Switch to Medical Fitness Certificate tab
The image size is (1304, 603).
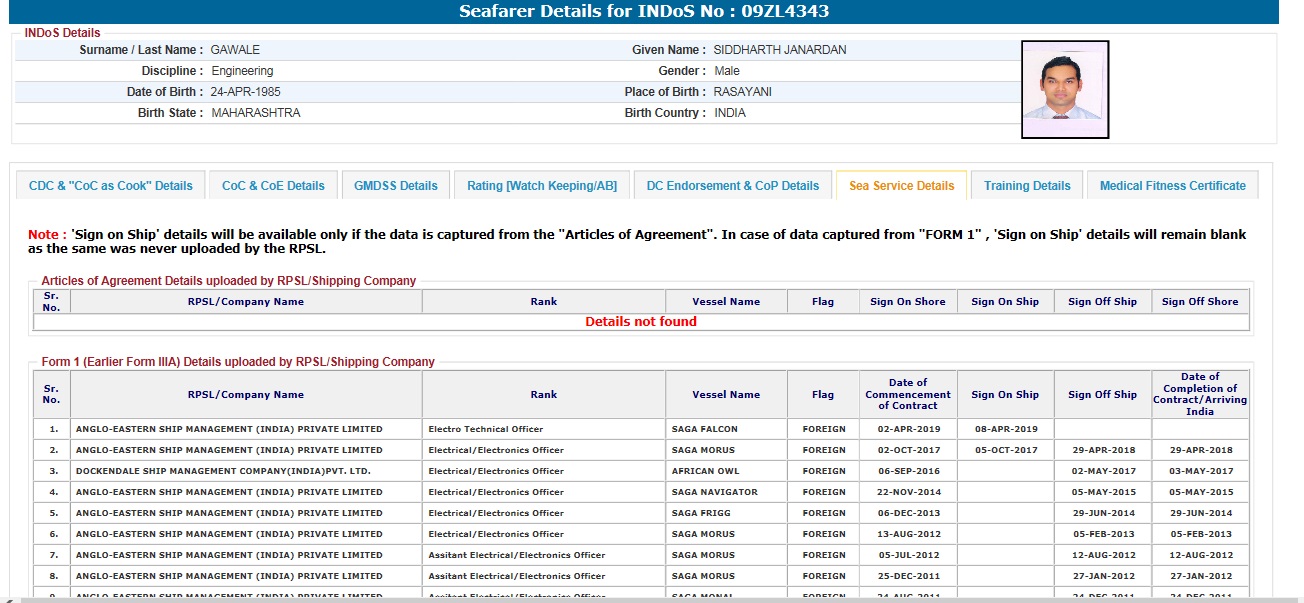tap(1172, 186)
